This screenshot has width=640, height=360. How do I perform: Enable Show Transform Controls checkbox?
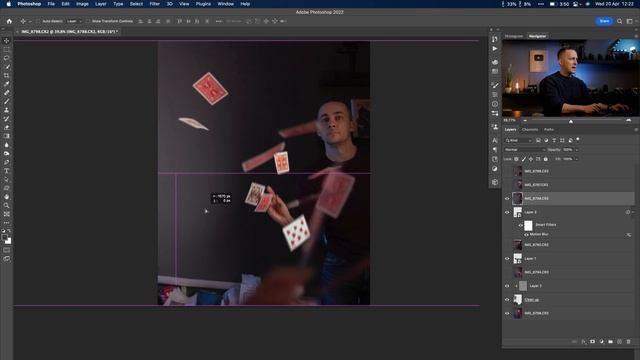(88, 21)
